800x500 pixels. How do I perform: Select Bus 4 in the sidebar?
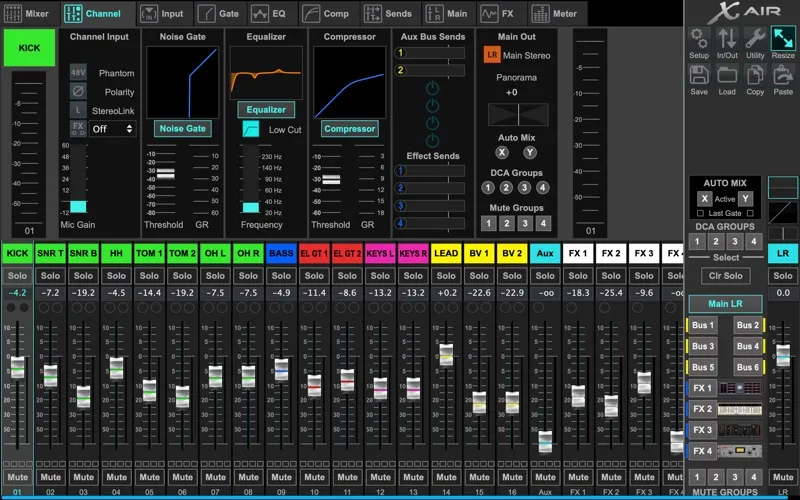click(748, 346)
